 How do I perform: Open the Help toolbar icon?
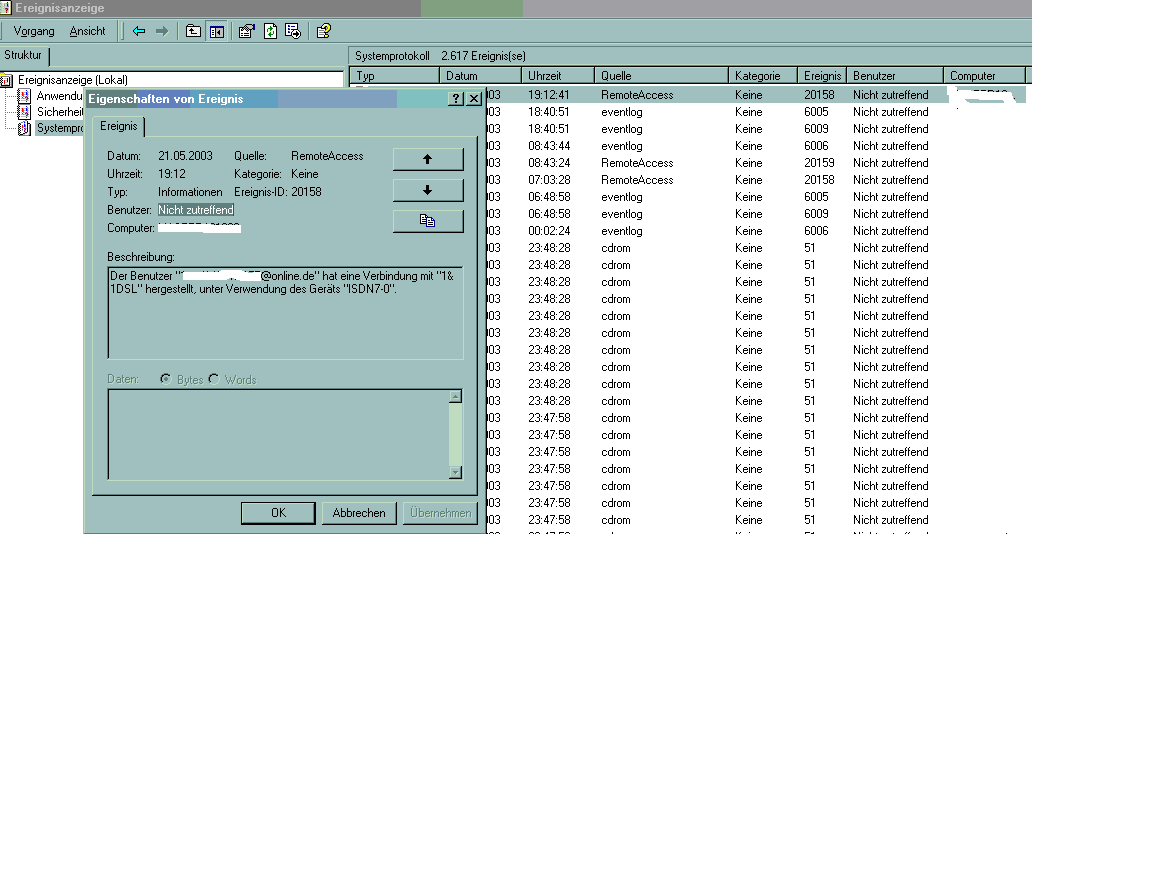[324, 31]
